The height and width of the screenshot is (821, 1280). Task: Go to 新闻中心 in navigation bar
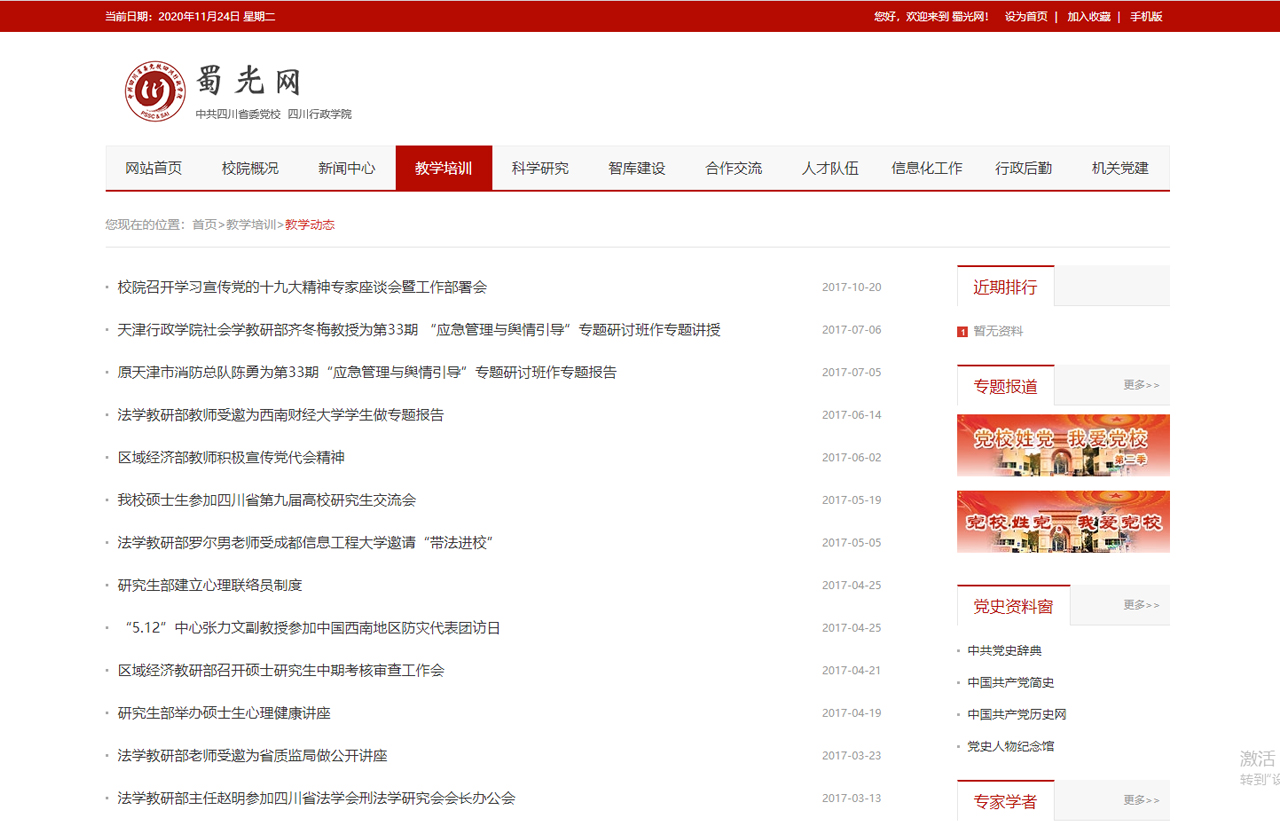(x=347, y=168)
